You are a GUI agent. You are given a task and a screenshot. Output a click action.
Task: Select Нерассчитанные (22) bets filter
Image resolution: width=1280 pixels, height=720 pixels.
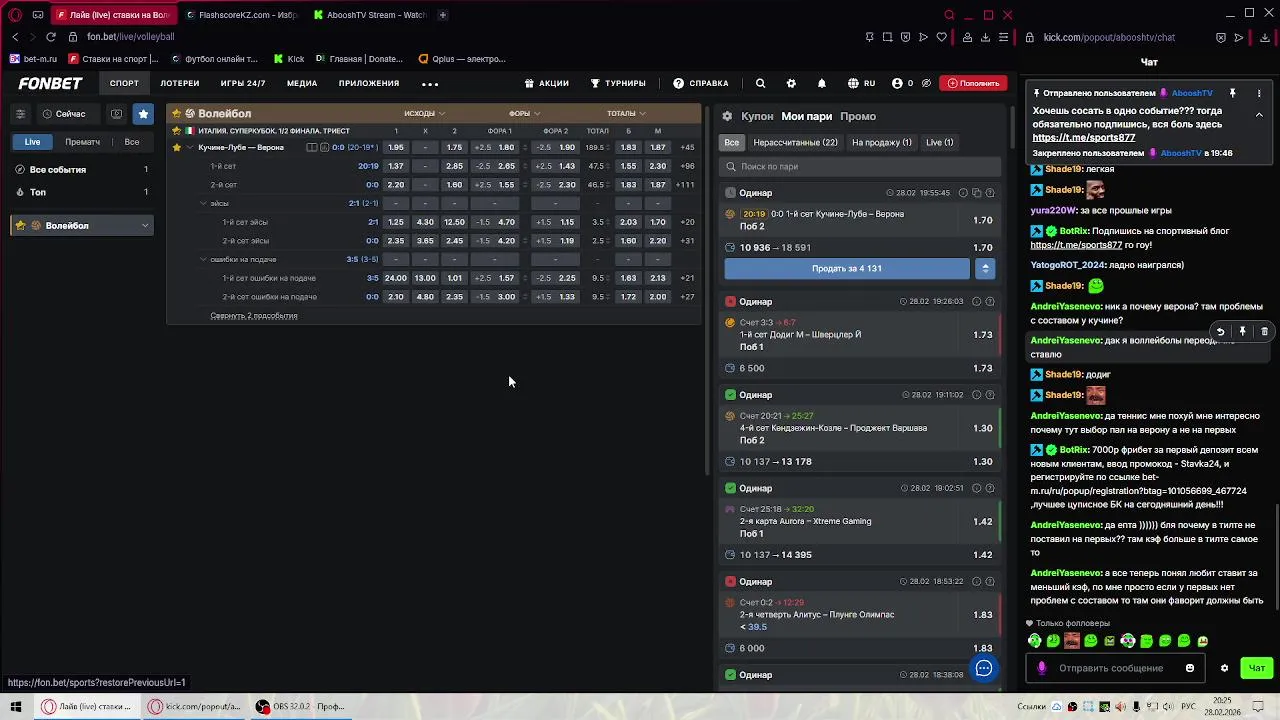[796, 142]
